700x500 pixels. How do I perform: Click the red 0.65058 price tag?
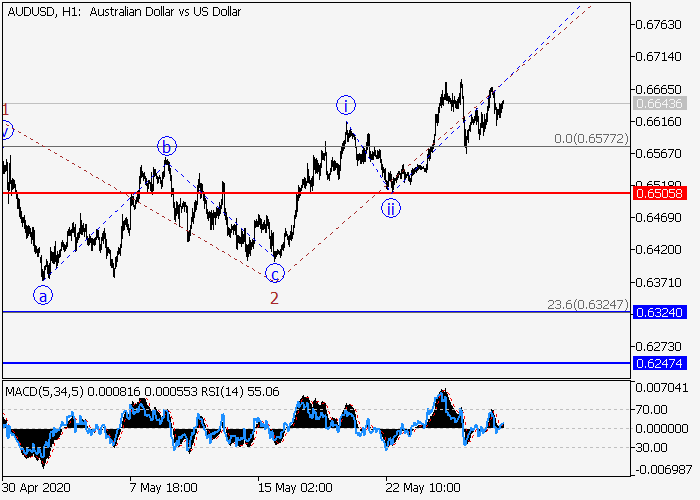658,192
